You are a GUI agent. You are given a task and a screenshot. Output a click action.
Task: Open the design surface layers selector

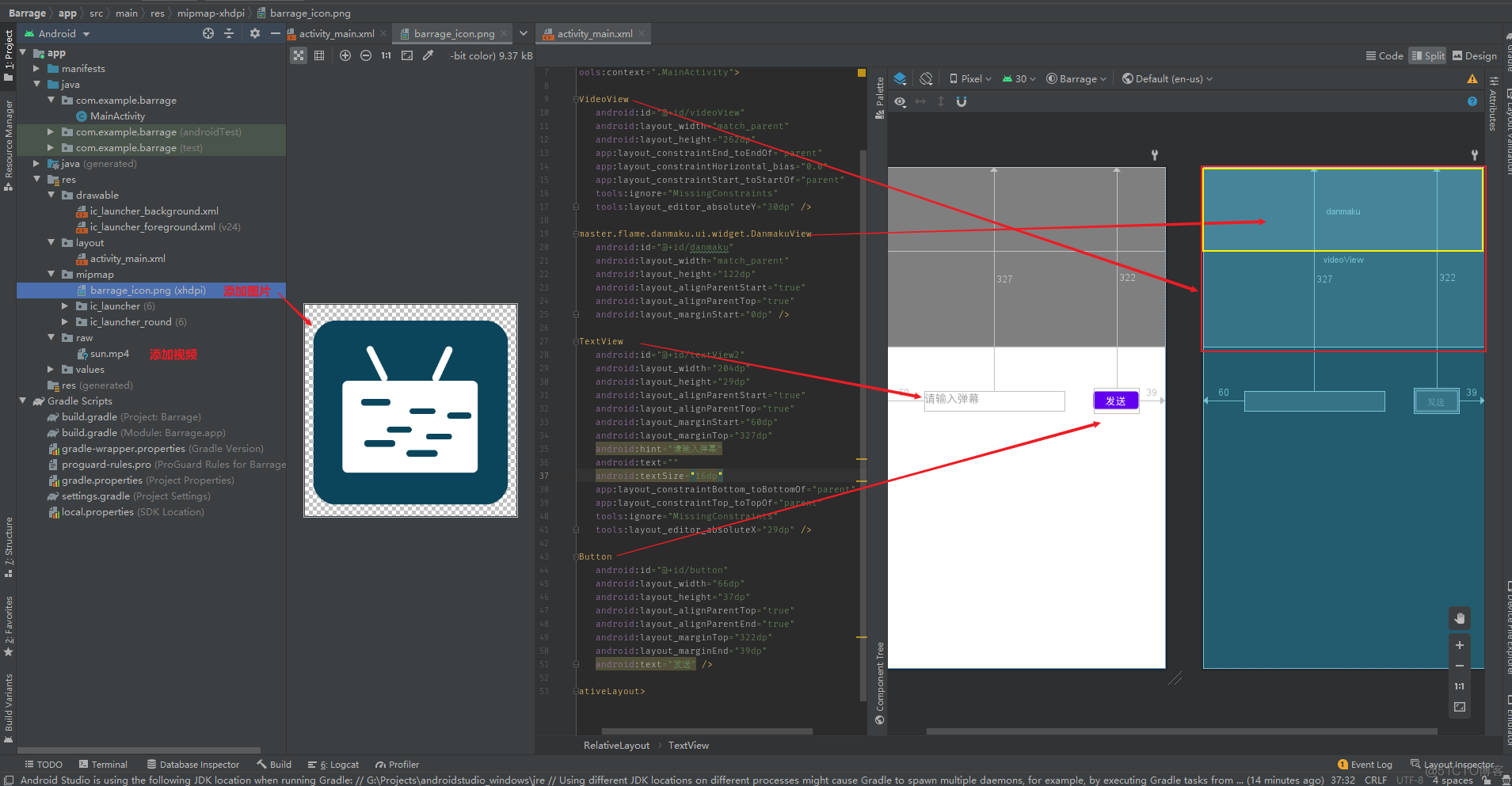tap(901, 78)
